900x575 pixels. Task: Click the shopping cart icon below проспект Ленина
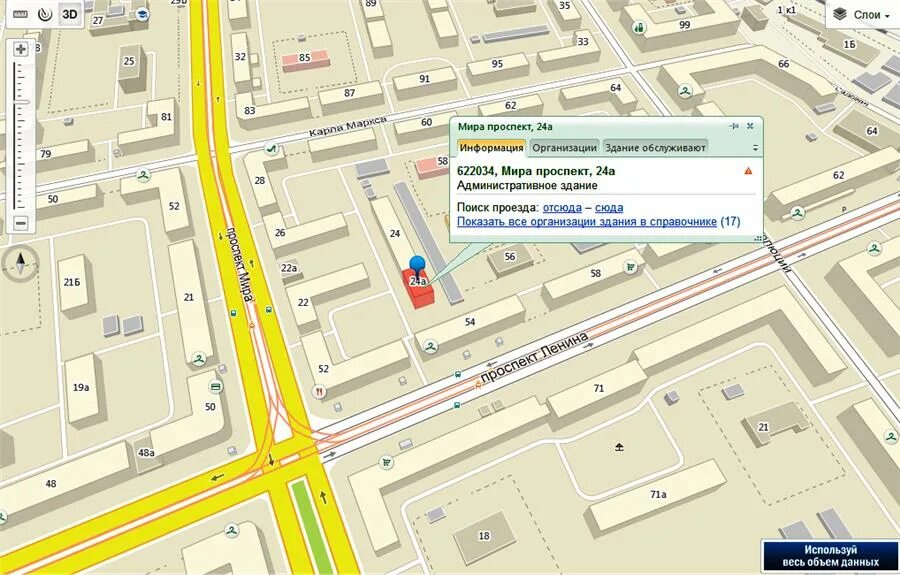pyautogui.click(x=387, y=462)
